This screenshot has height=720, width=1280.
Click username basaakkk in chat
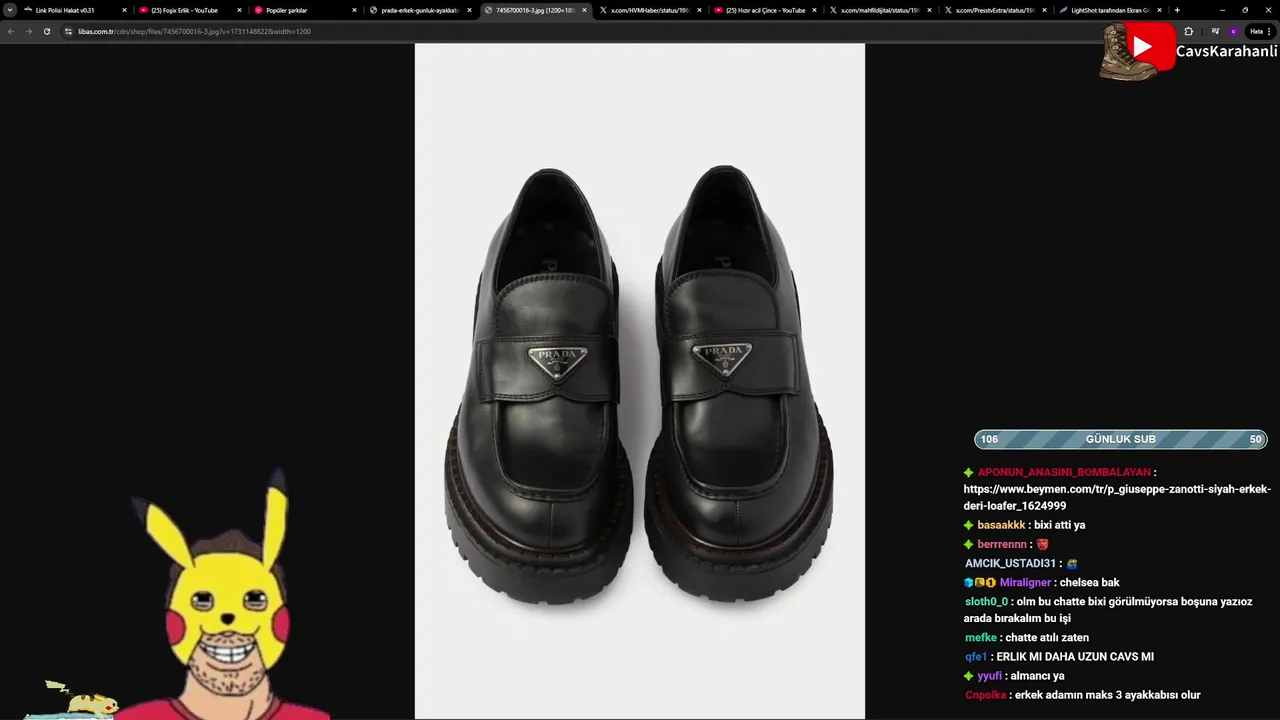[1001, 525]
